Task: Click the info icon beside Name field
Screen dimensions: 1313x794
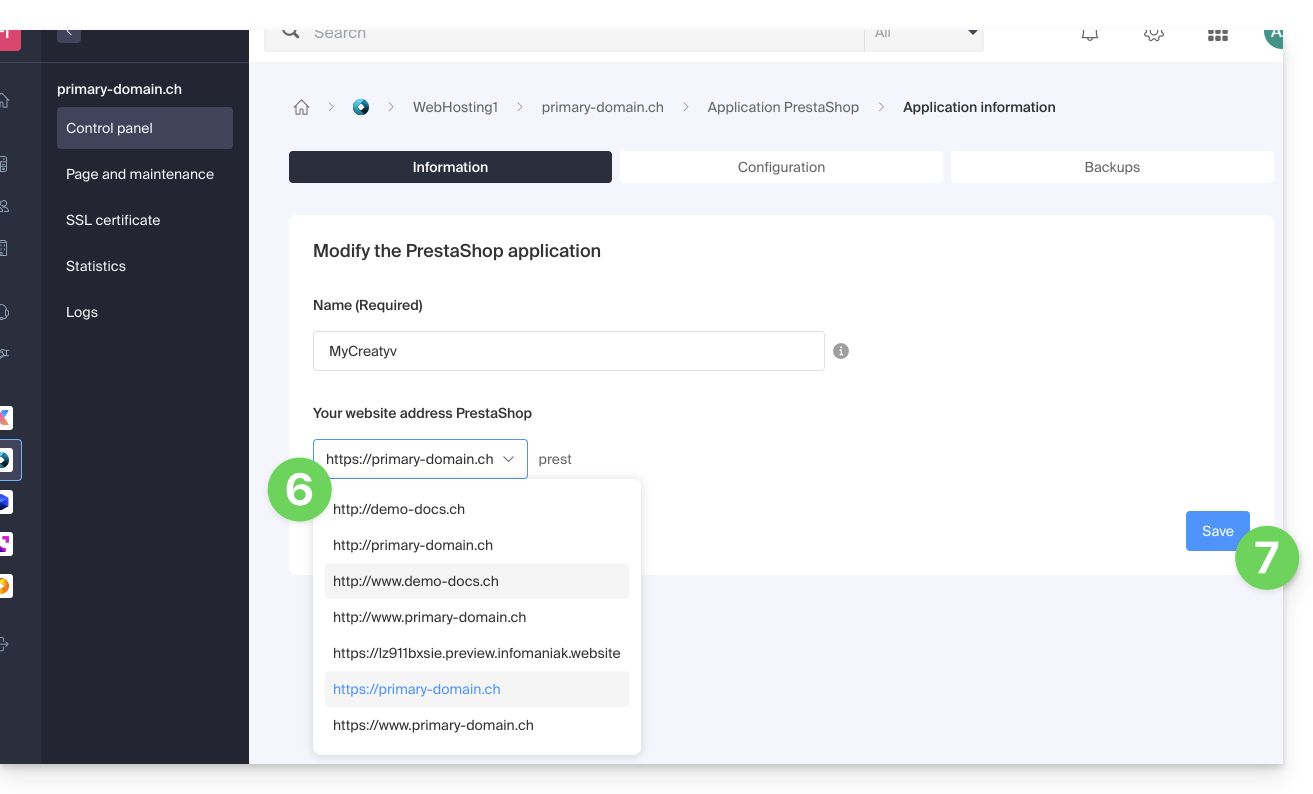Action: [x=841, y=351]
